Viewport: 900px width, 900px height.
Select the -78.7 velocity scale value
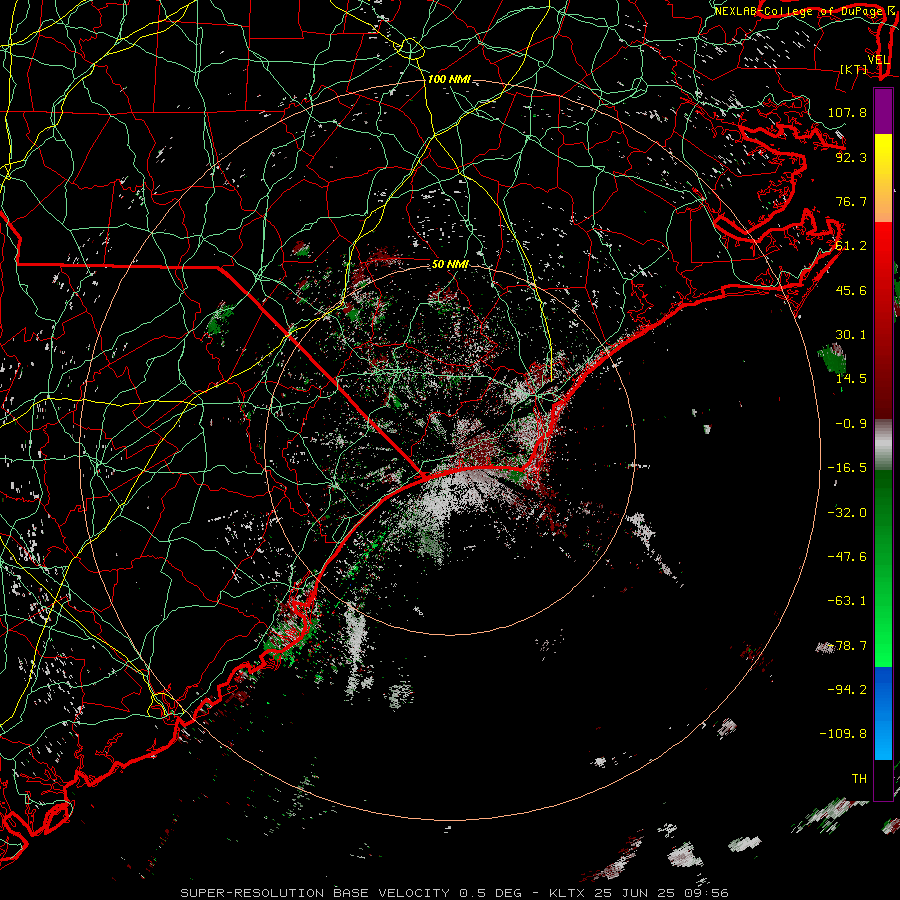click(x=847, y=646)
